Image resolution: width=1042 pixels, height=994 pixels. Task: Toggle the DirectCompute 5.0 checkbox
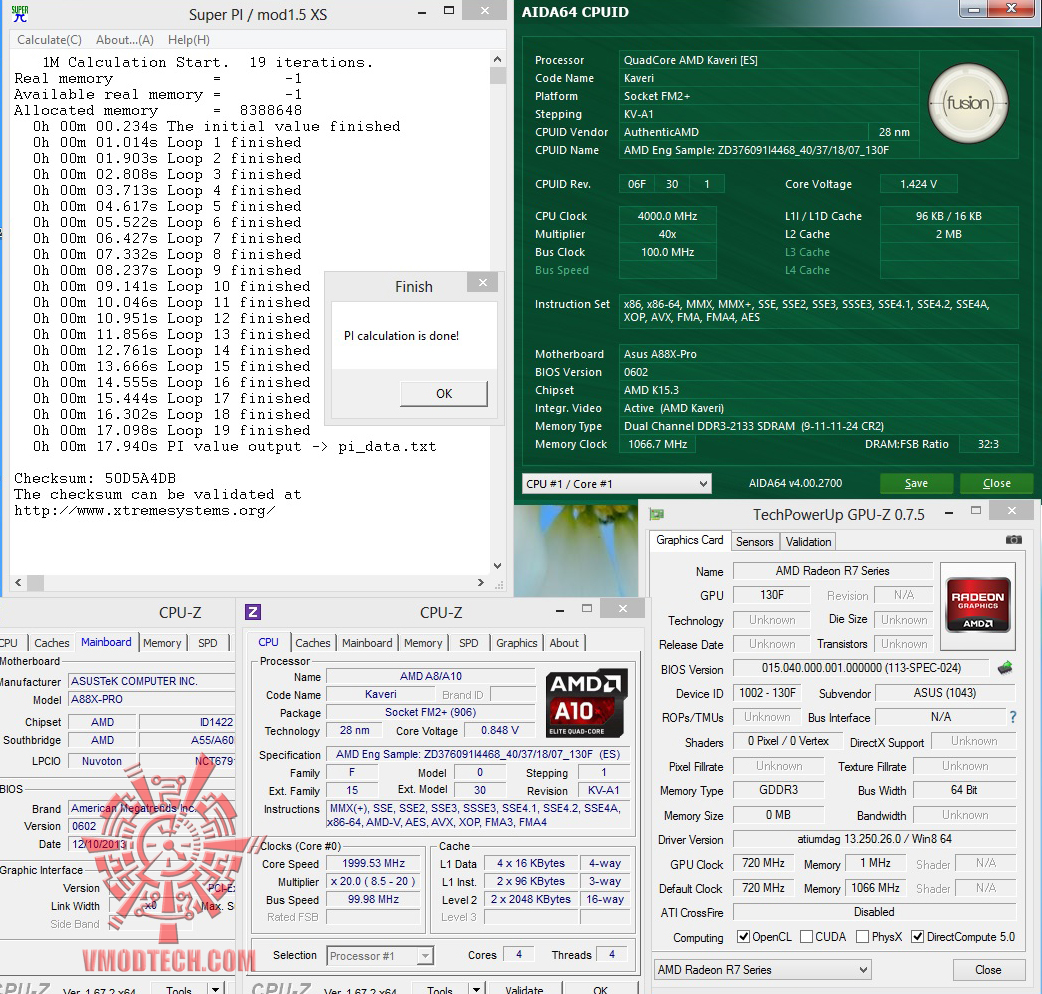point(918,937)
